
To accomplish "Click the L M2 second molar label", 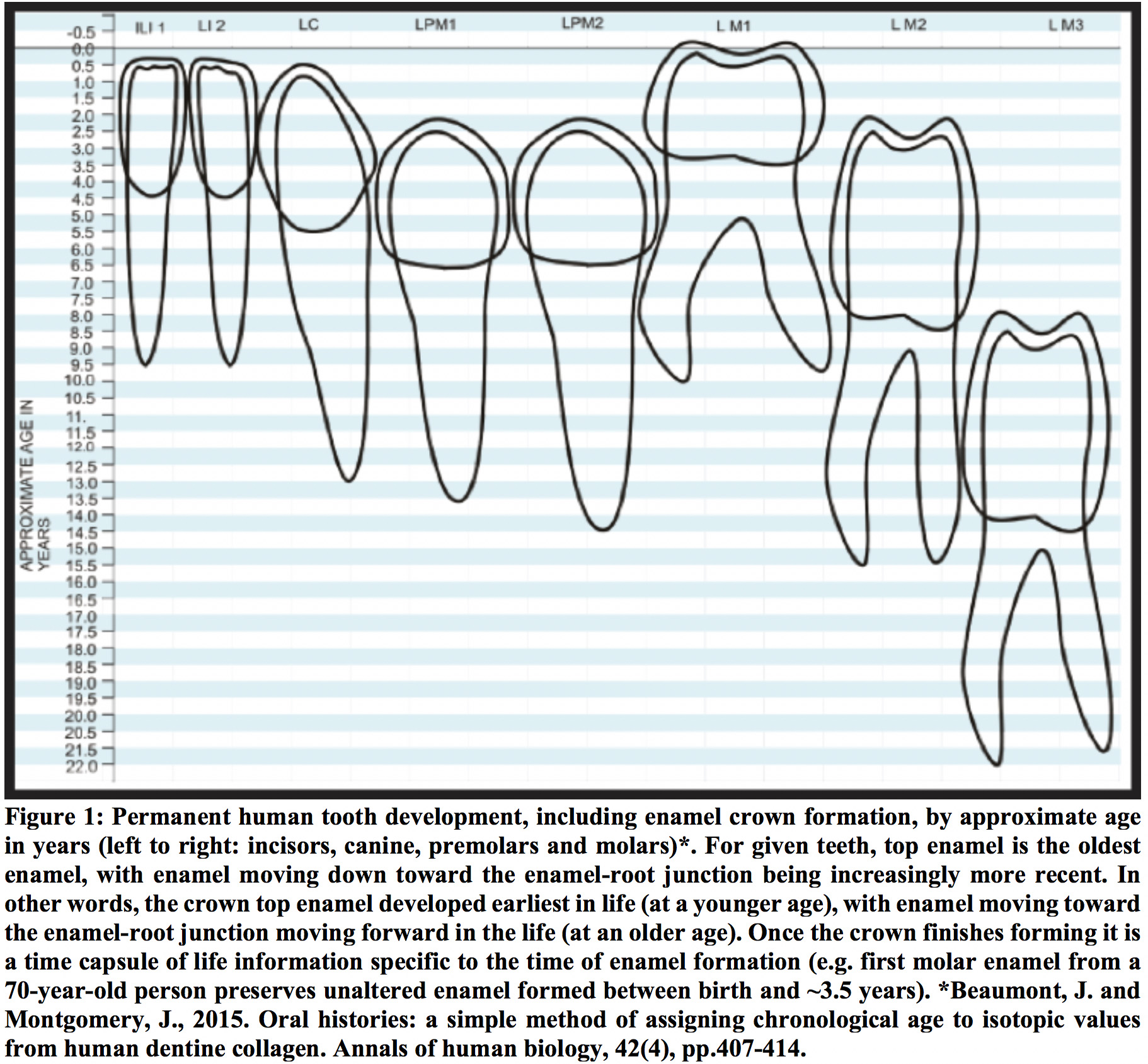I will coord(908,25).
